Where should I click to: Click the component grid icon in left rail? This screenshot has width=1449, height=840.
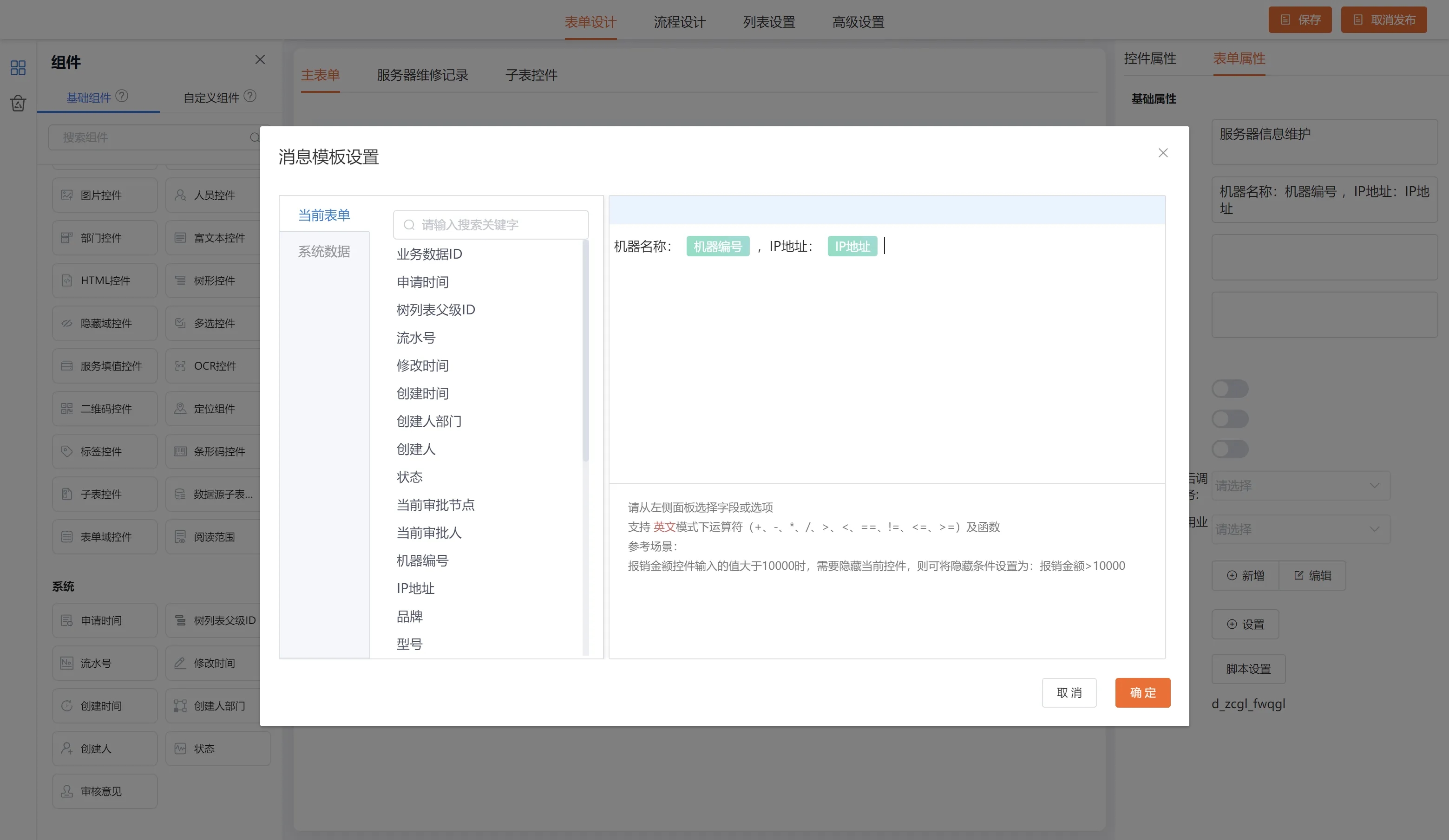pyautogui.click(x=18, y=68)
